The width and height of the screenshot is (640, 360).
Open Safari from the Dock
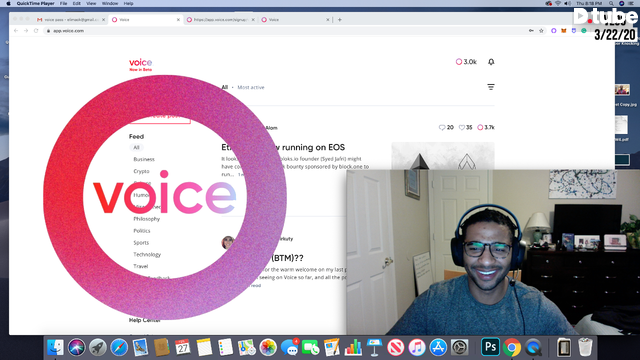[x=119, y=348]
